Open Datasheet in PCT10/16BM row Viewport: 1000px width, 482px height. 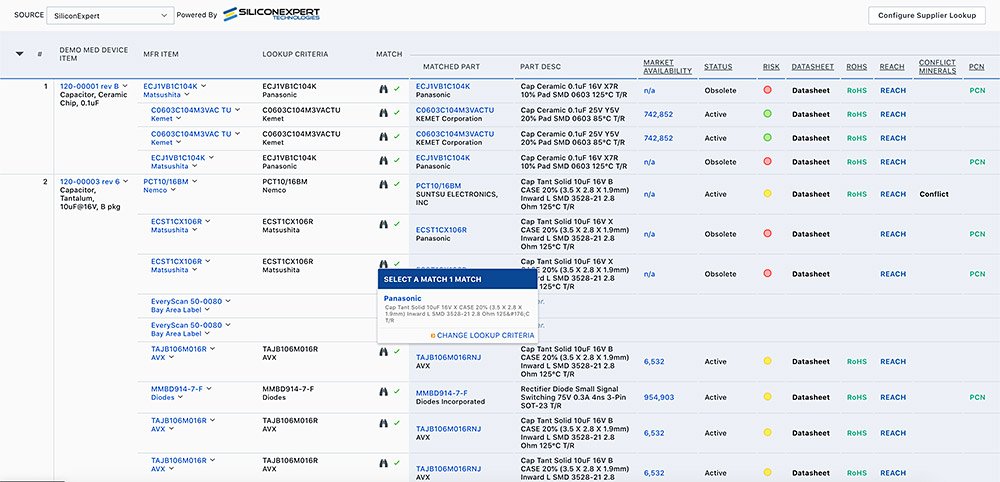[811, 194]
